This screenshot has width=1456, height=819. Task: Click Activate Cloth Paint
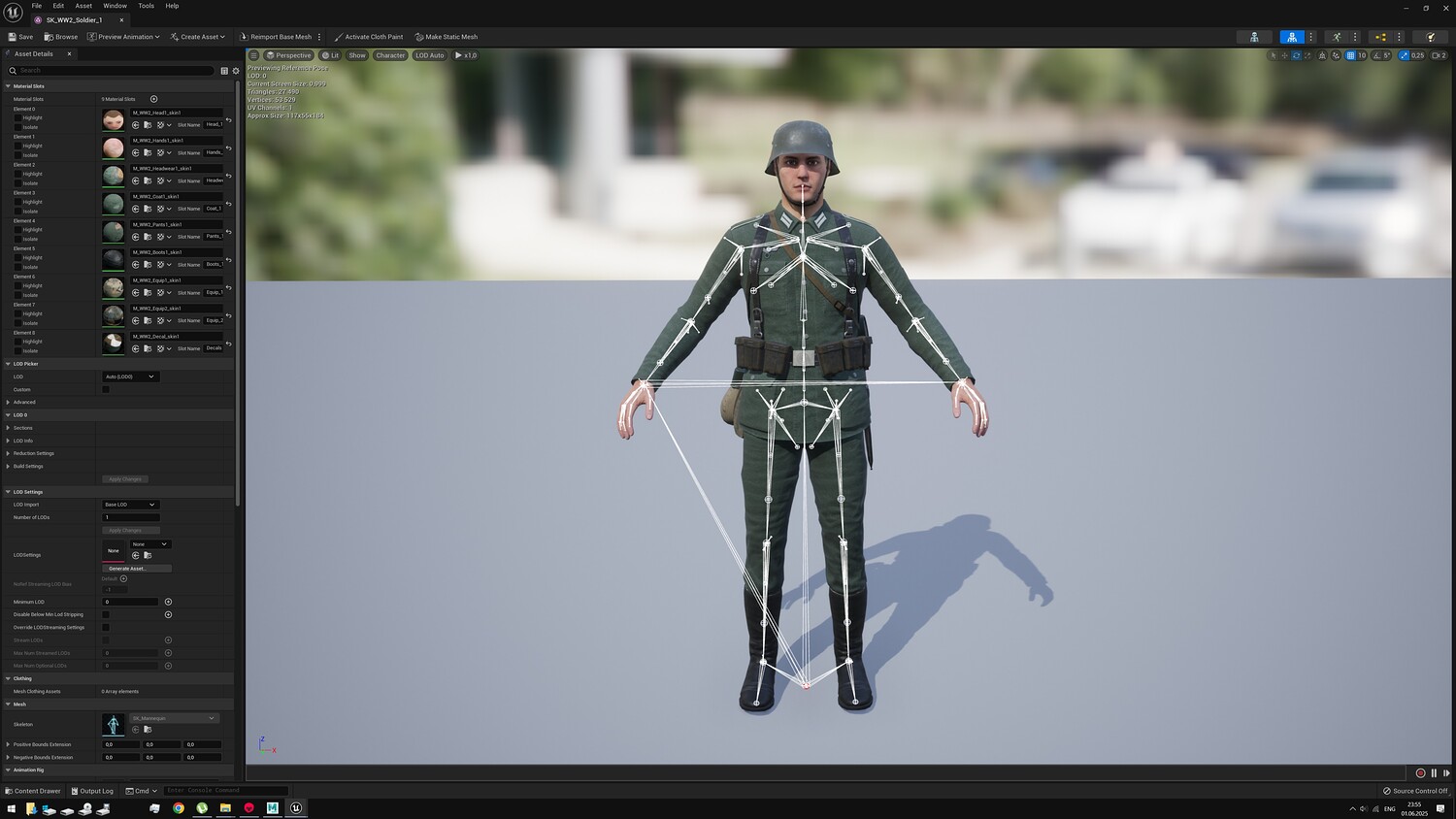point(368,37)
